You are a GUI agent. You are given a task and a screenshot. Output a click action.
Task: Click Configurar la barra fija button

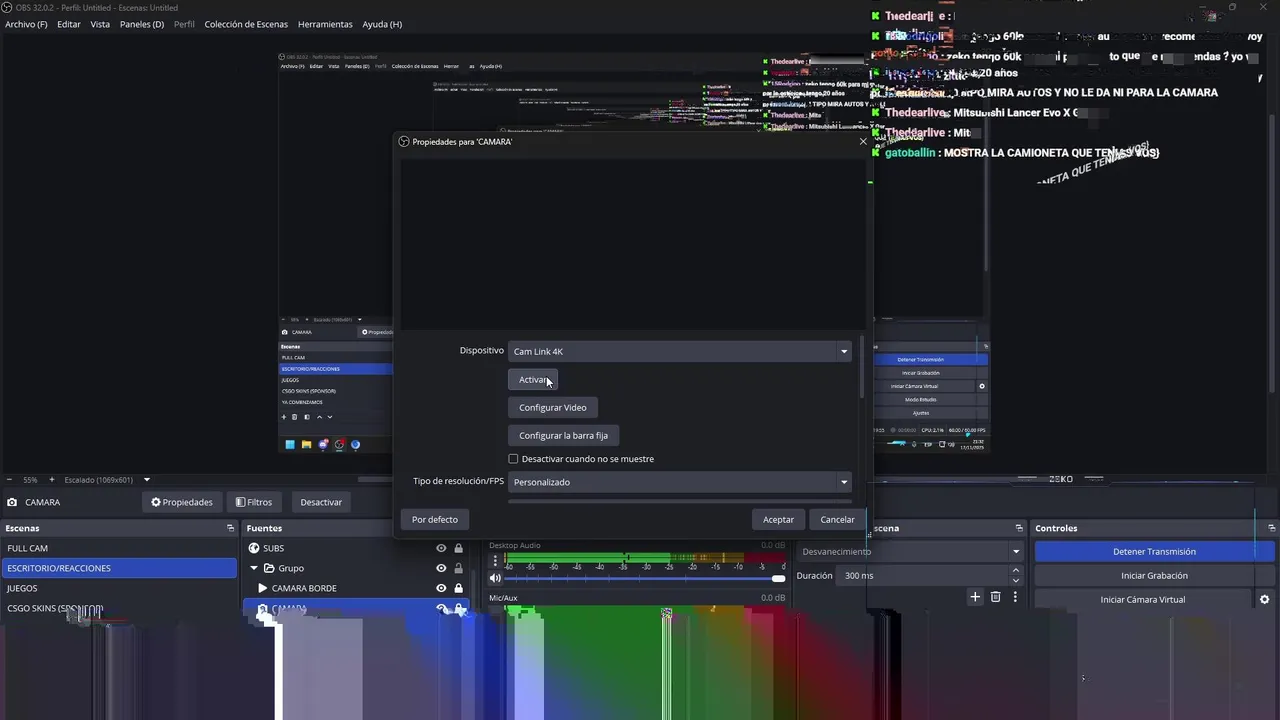click(563, 435)
